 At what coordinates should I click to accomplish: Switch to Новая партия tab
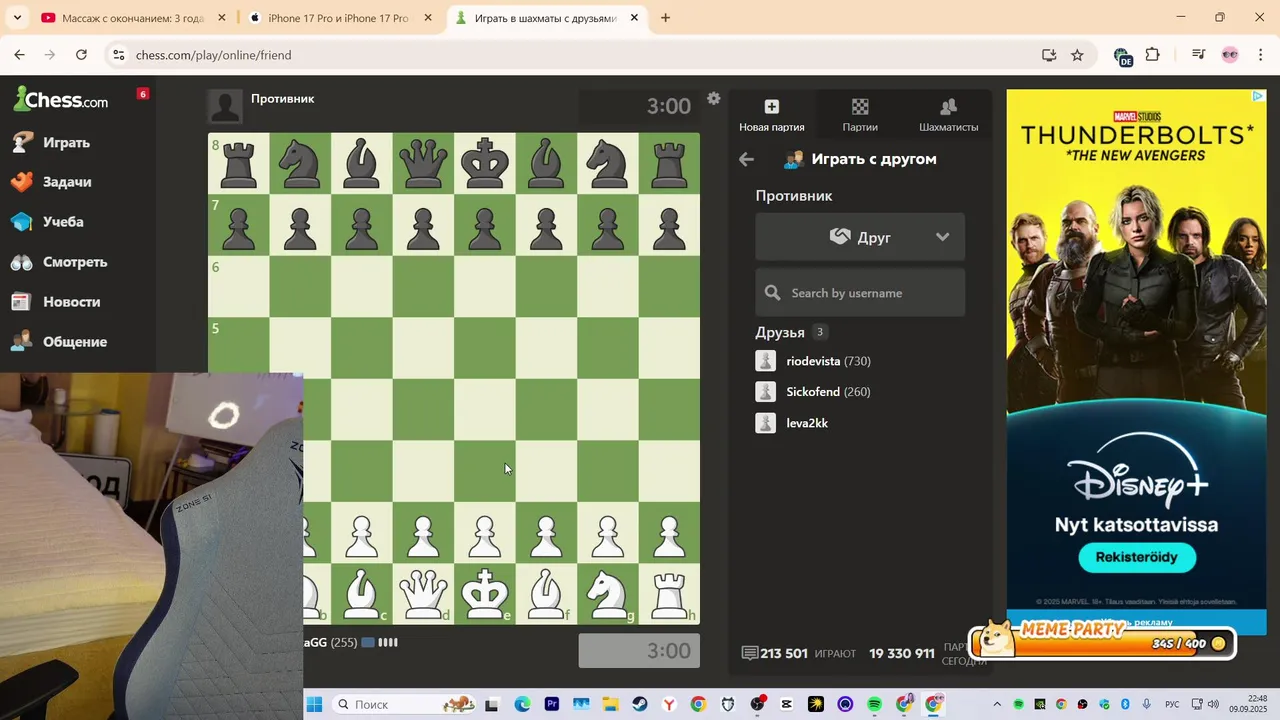pyautogui.click(x=771, y=115)
